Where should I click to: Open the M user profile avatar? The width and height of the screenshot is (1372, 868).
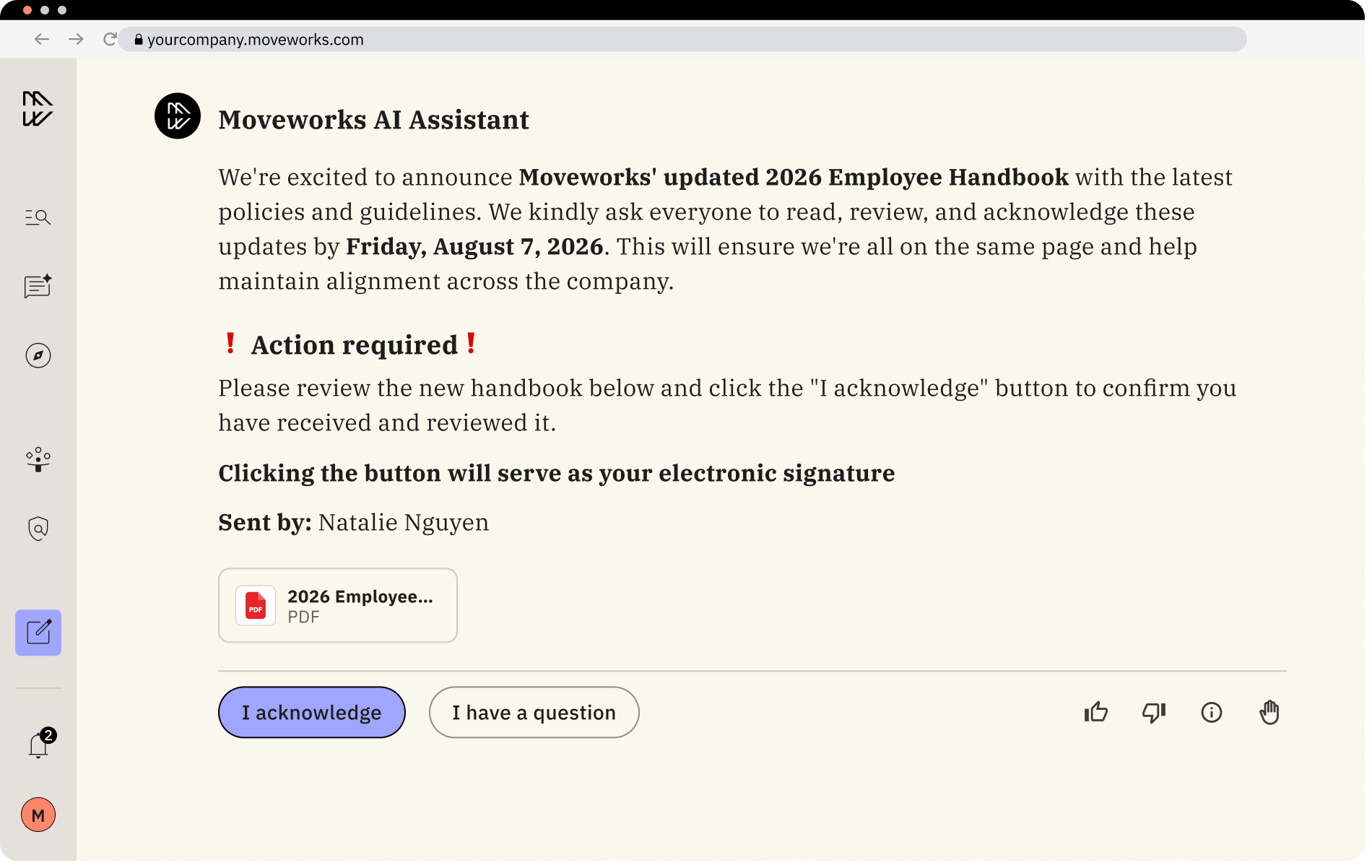coord(38,815)
